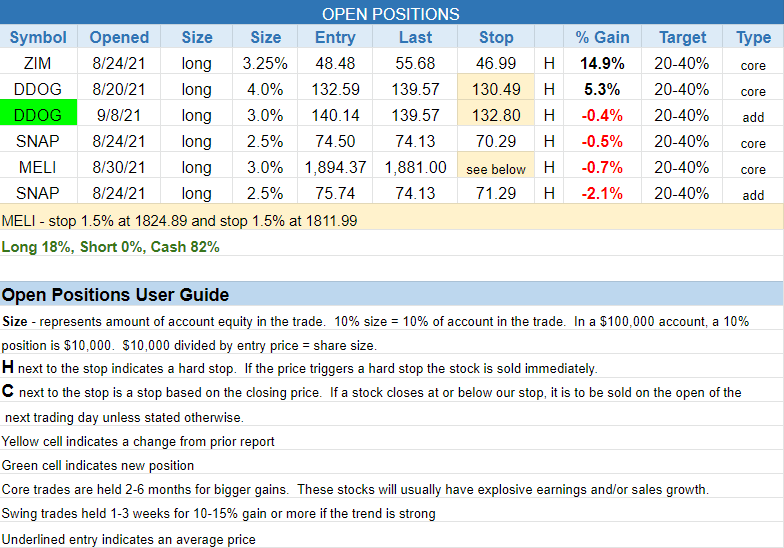Click the 14.9% gain cell
784x548 pixels.
point(602,63)
